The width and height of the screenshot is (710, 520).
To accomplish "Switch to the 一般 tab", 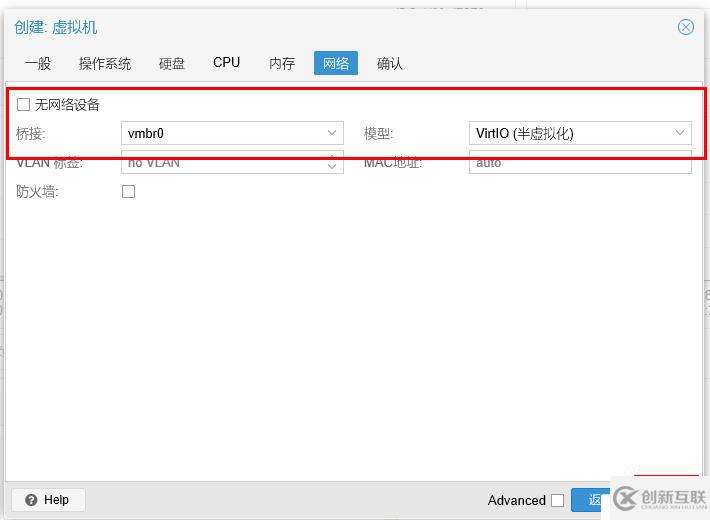I will click(38, 63).
